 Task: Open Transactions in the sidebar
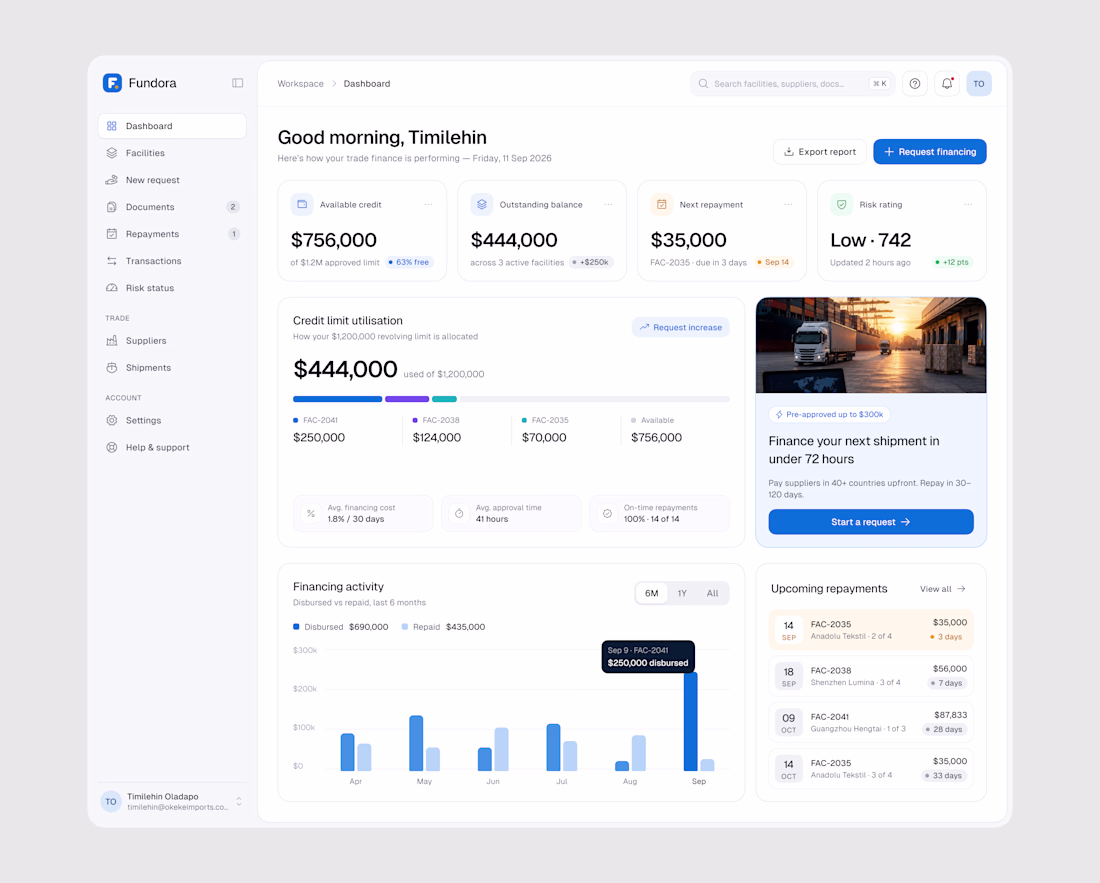[173, 261]
